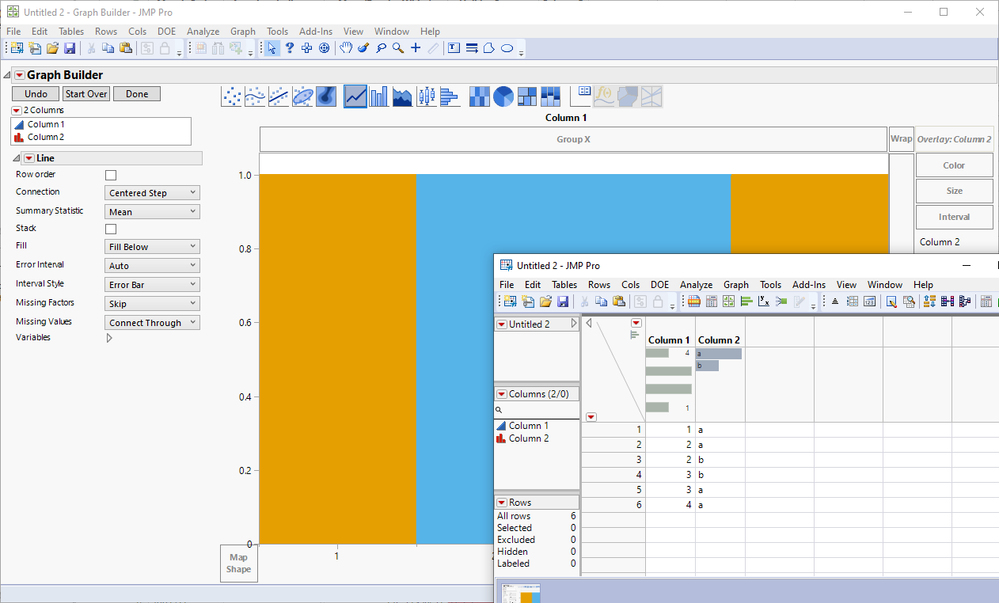Screen dimensions: 999x603
Task: Click the columns search field in data table
Action: click(x=537, y=410)
